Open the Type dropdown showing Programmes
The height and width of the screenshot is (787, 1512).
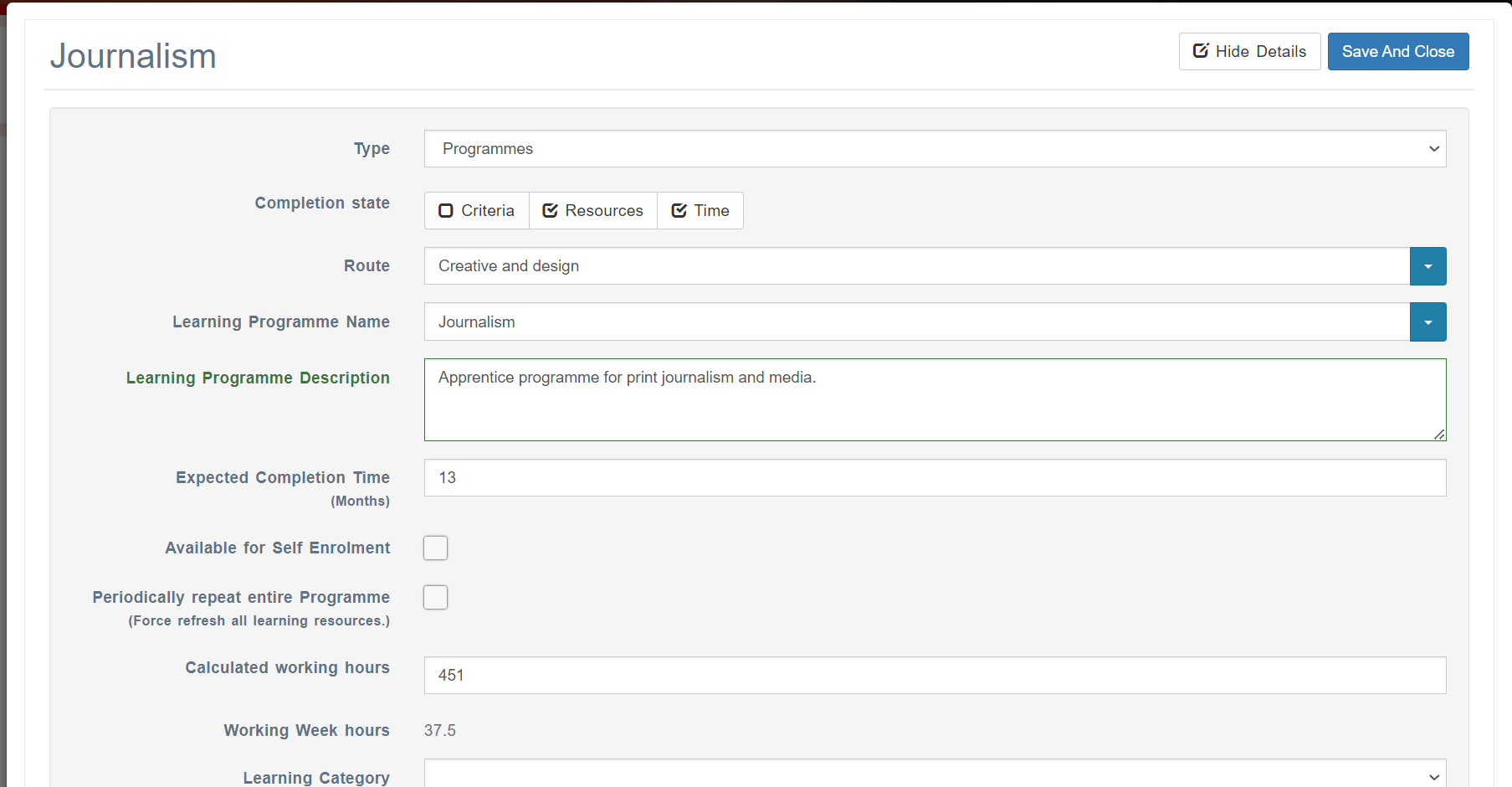pyautogui.click(x=935, y=149)
